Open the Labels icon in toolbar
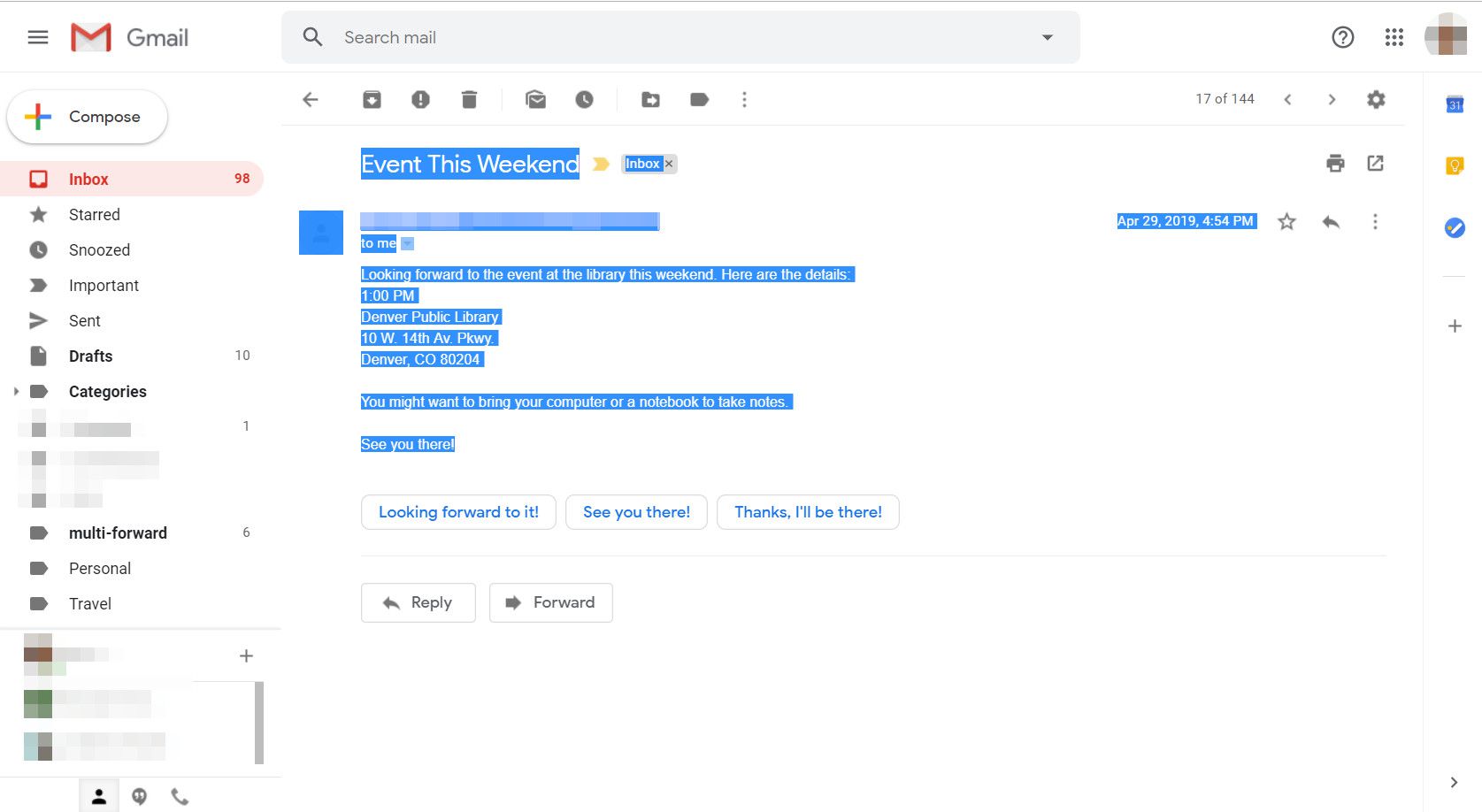This screenshot has height=812, width=1482. pyautogui.click(x=700, y=99)
